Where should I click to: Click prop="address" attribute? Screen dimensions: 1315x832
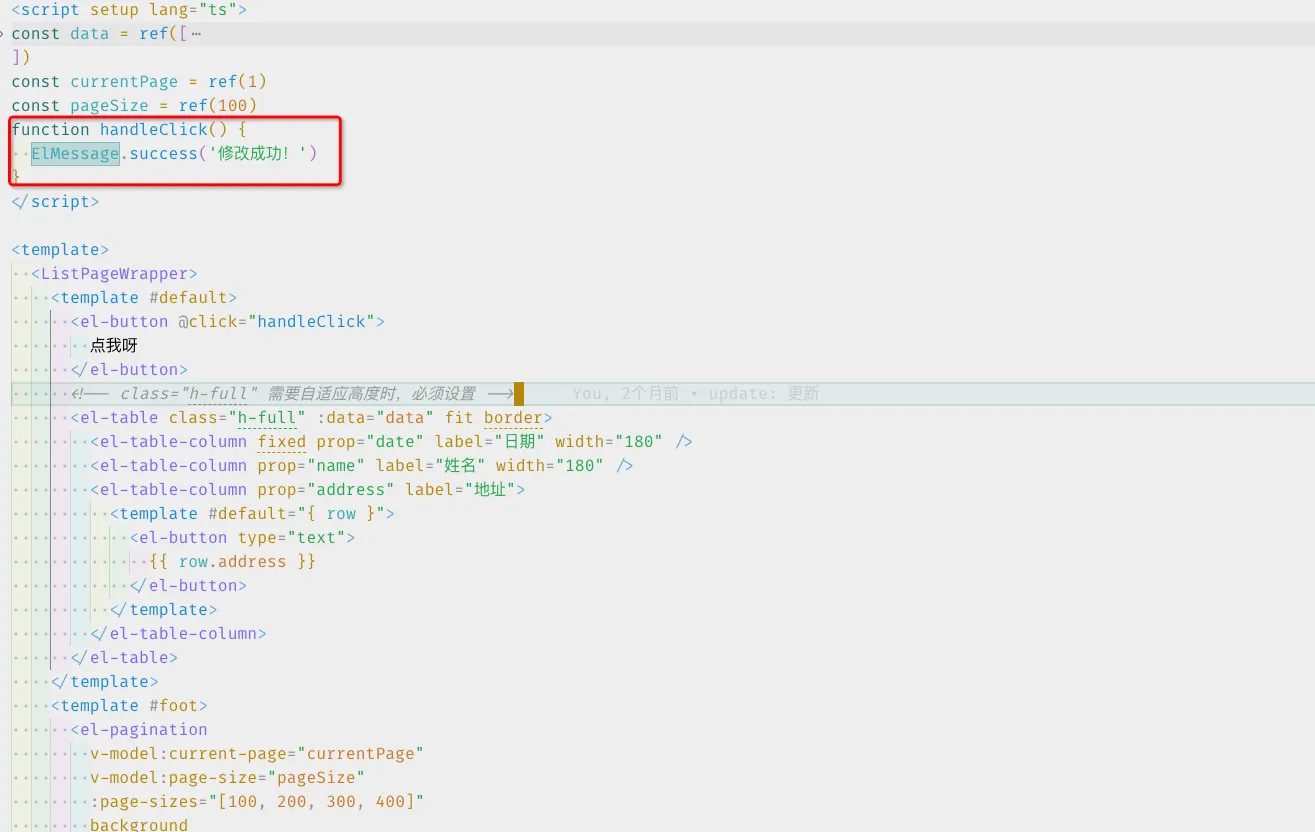click(326, 490)
